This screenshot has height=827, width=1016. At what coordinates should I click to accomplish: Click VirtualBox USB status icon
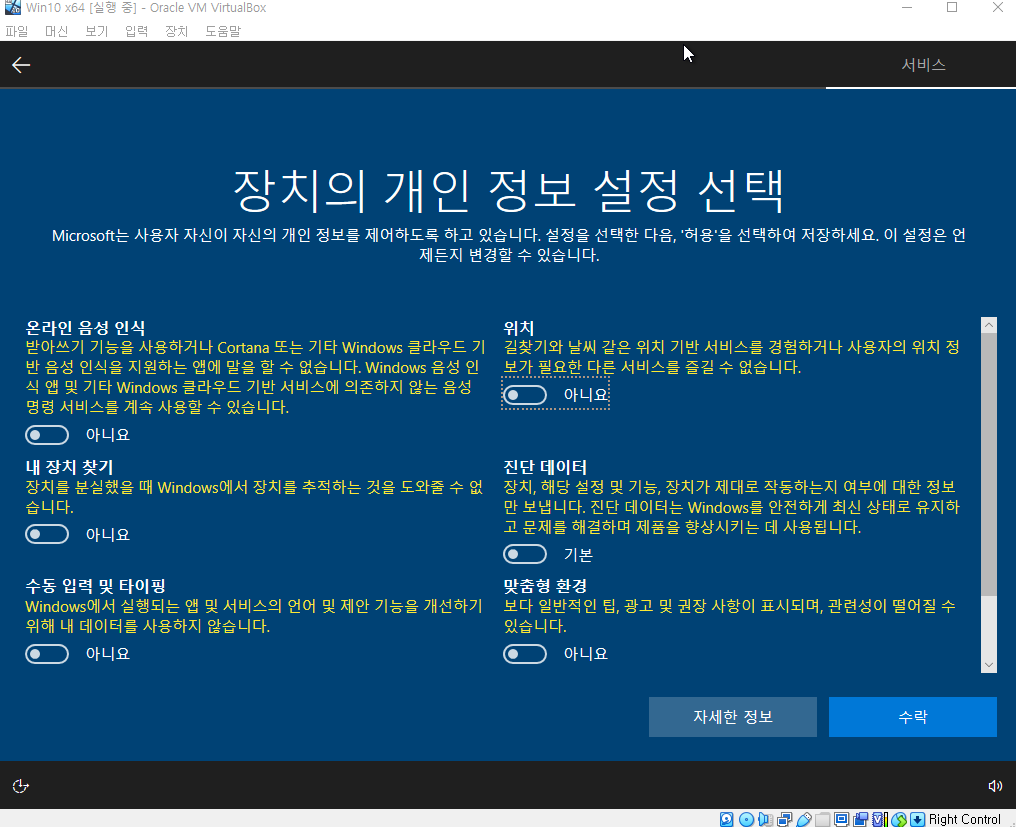pyautogui.click(x=804, y=819)
